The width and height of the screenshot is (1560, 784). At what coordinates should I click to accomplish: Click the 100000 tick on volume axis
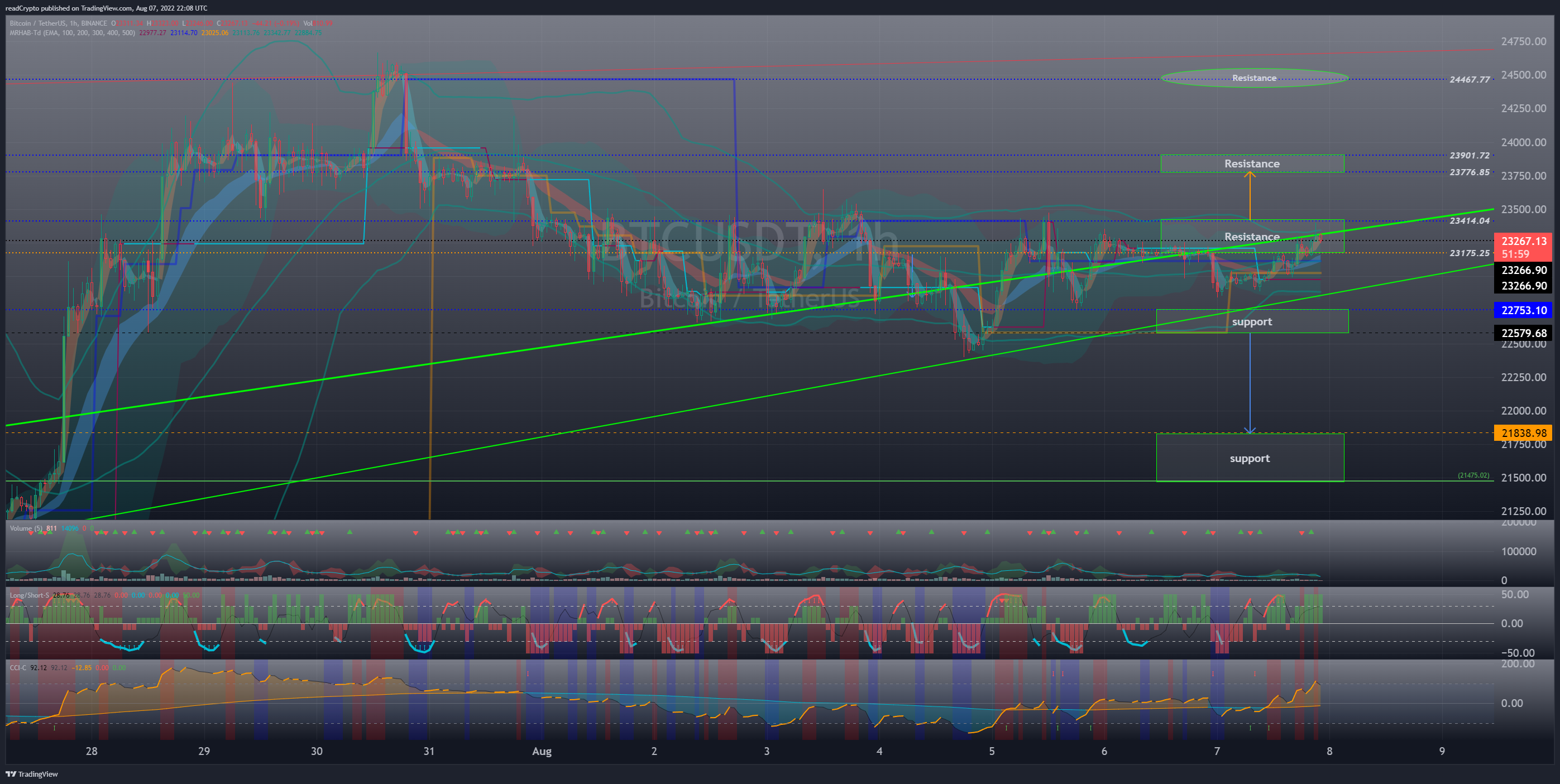1518,551
